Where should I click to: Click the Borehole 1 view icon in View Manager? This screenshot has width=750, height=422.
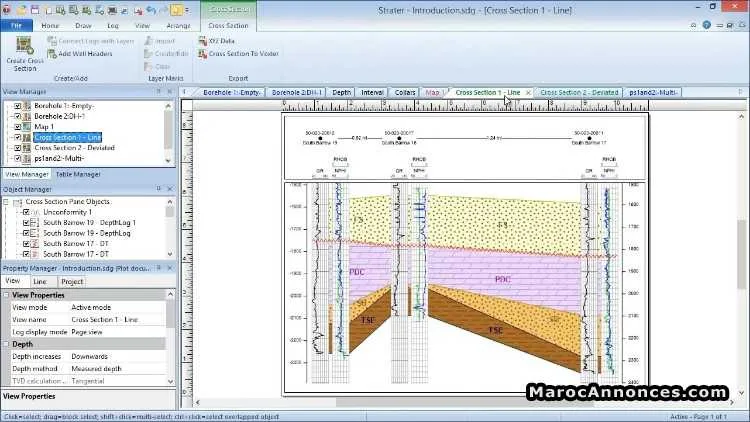27,106
